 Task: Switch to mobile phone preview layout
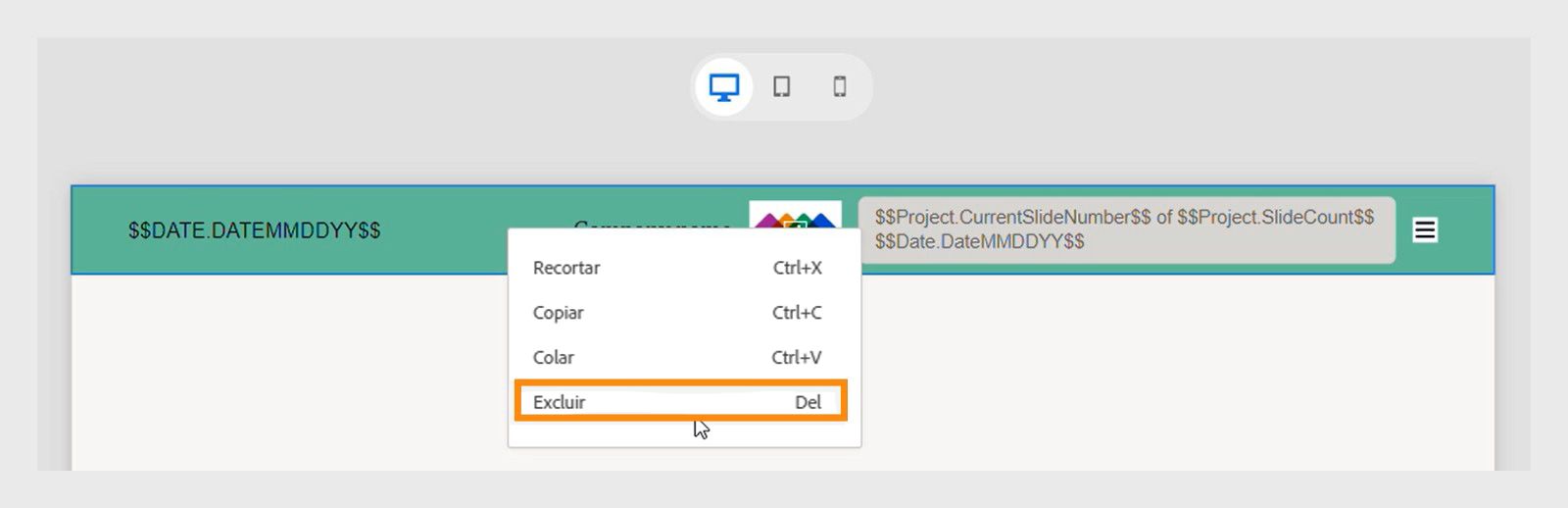coord(839,87)
